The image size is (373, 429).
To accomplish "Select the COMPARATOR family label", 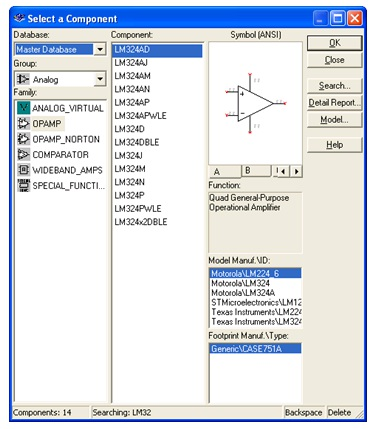I will pyautogui.click(x=60, y=155).
